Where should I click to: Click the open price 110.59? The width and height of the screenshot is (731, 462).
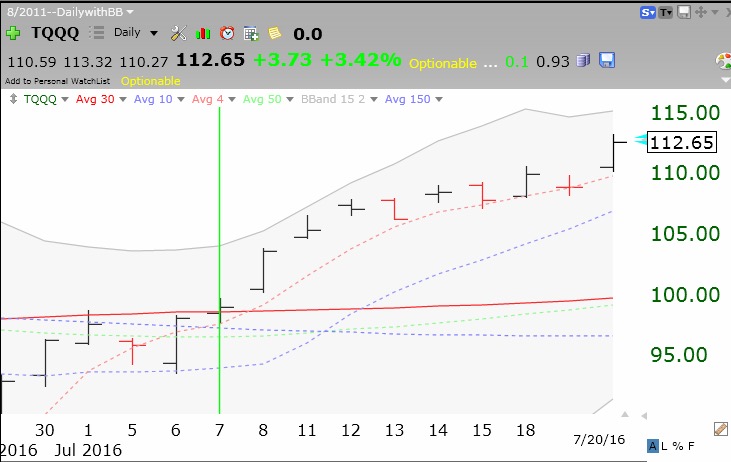[x=32, y=62]
